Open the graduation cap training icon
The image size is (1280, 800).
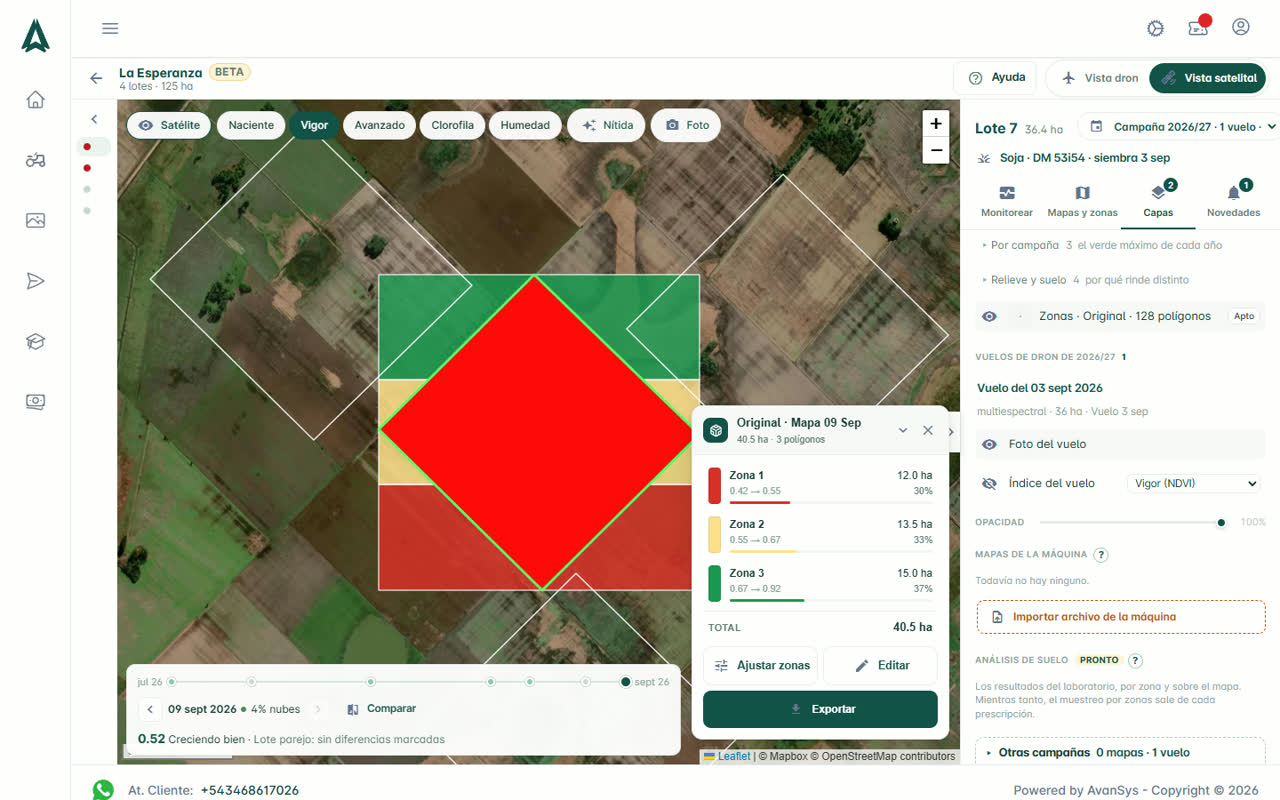(36, 341)
